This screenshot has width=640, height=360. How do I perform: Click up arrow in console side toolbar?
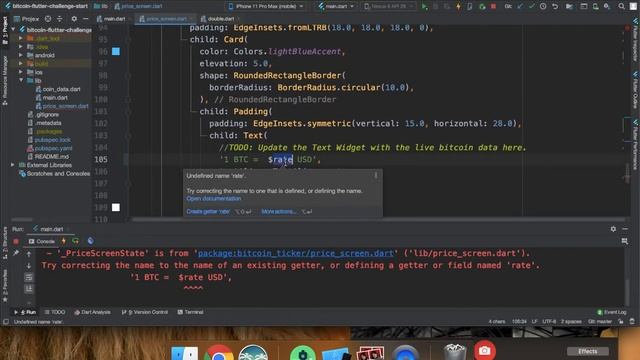click(29, 254)
